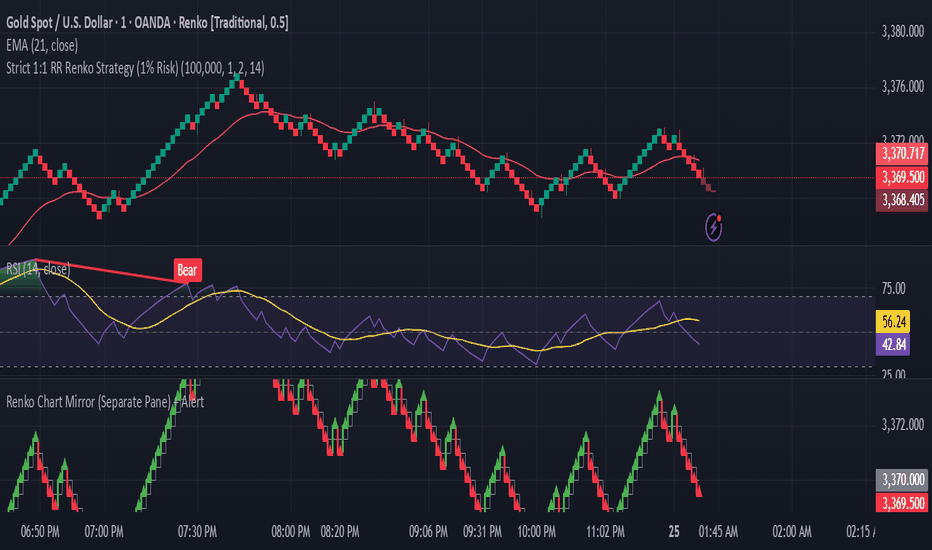This screenshot has height=550, width=932.
Task: Select the yellow 56.24 RSI value label
Action: coord(893,322)
